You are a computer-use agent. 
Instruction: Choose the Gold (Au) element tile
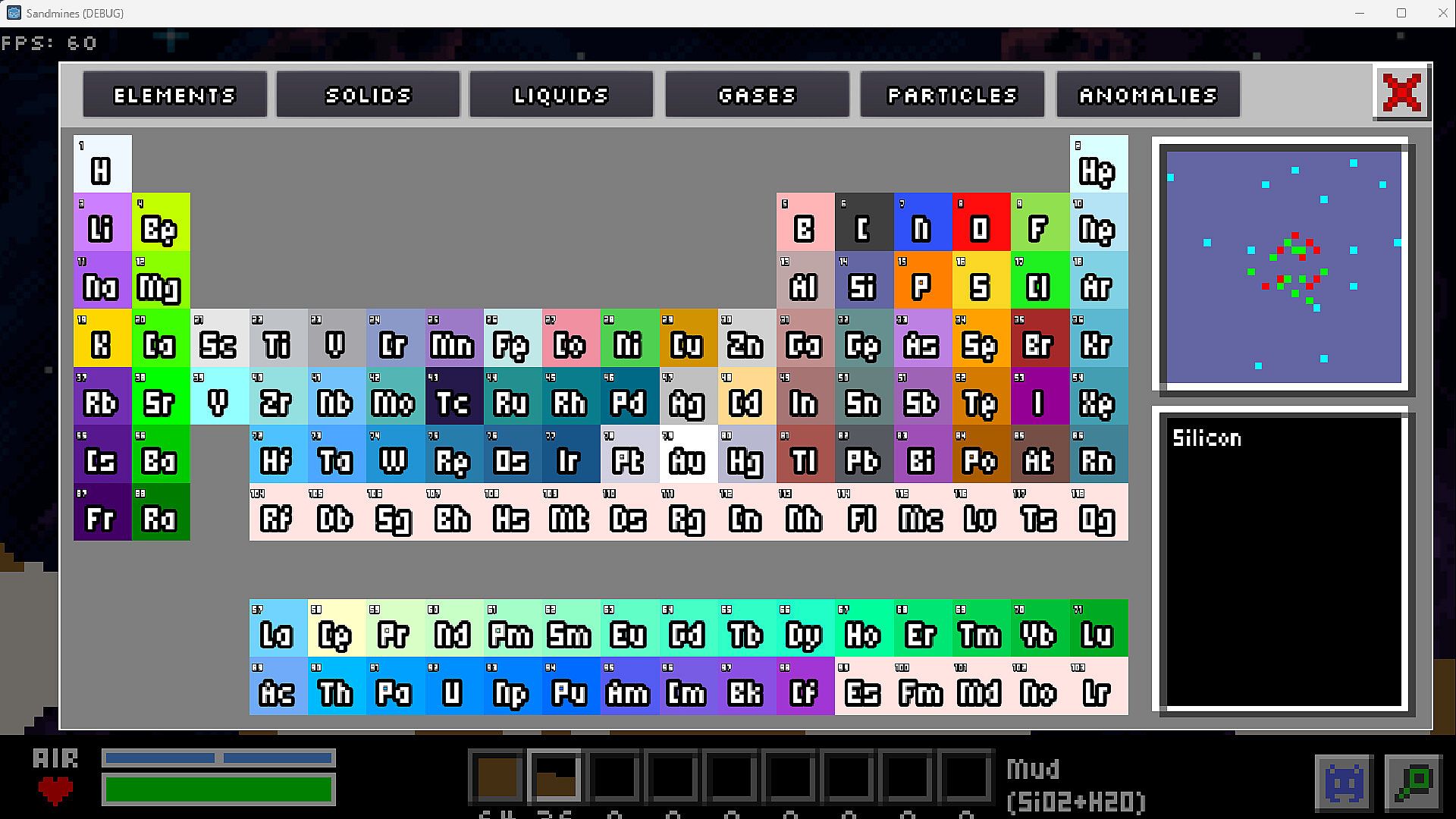688,454
